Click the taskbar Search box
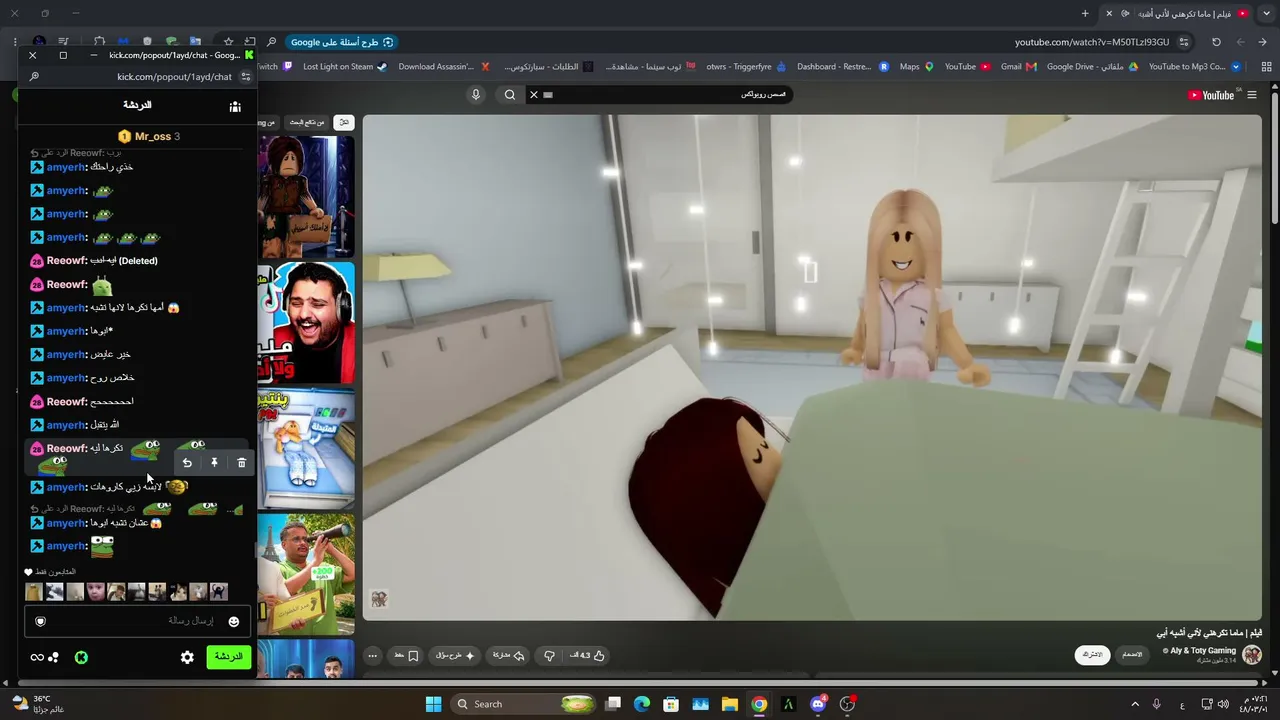The image size is (1280, 720). coord(524,704)
